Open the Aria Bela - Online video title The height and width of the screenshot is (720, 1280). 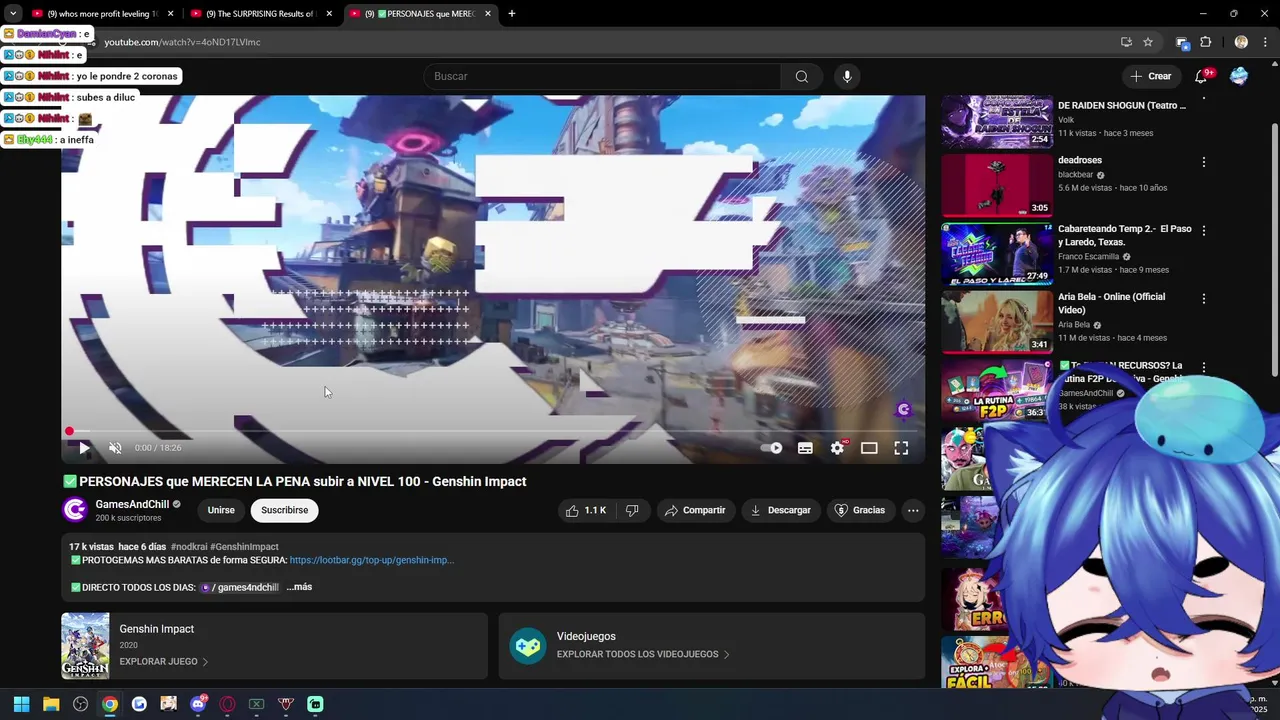click(1111, 303)
